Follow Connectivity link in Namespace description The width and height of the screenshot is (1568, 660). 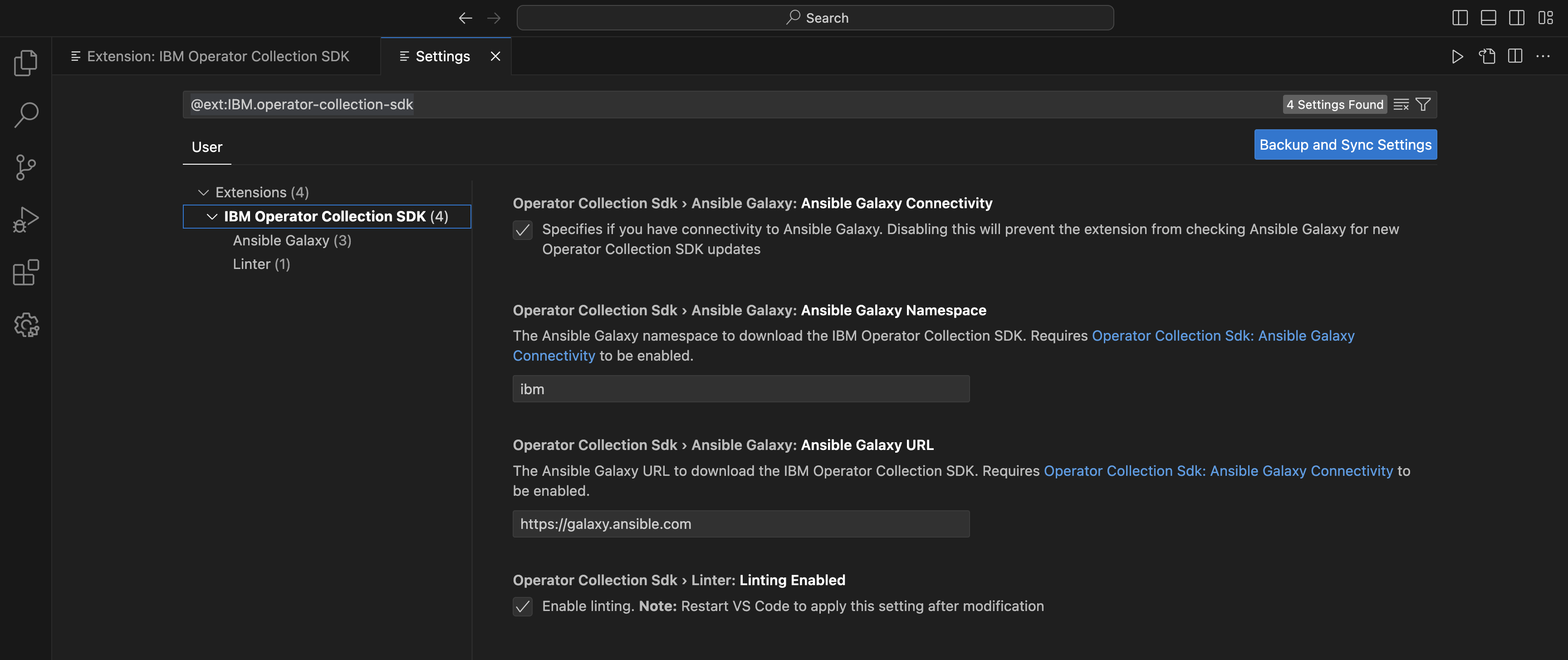coord(934,346)
